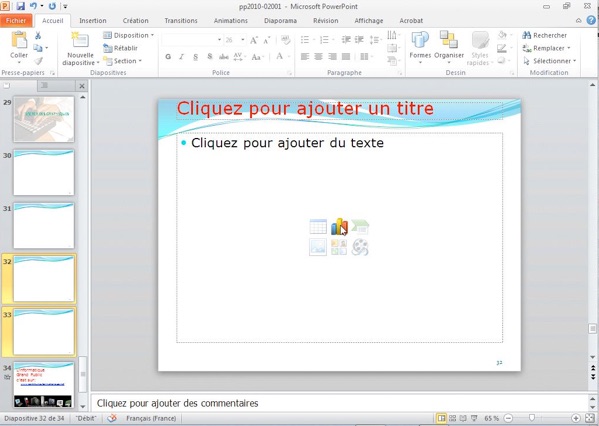Screen dimensions: 599x426
Task: Toggle Center text alignment
Action: (318, 57)
